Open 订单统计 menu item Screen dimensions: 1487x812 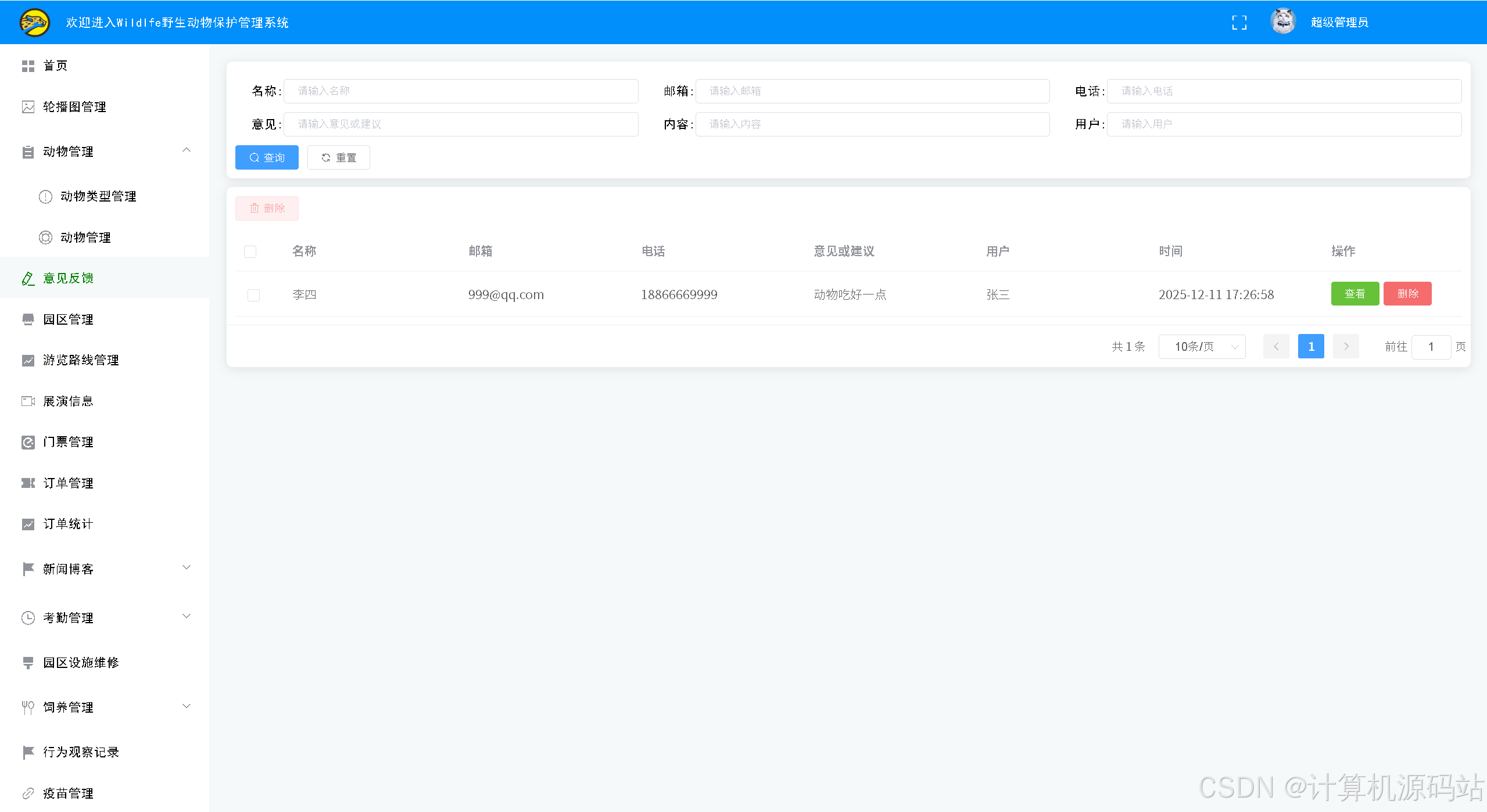(105, 524)
